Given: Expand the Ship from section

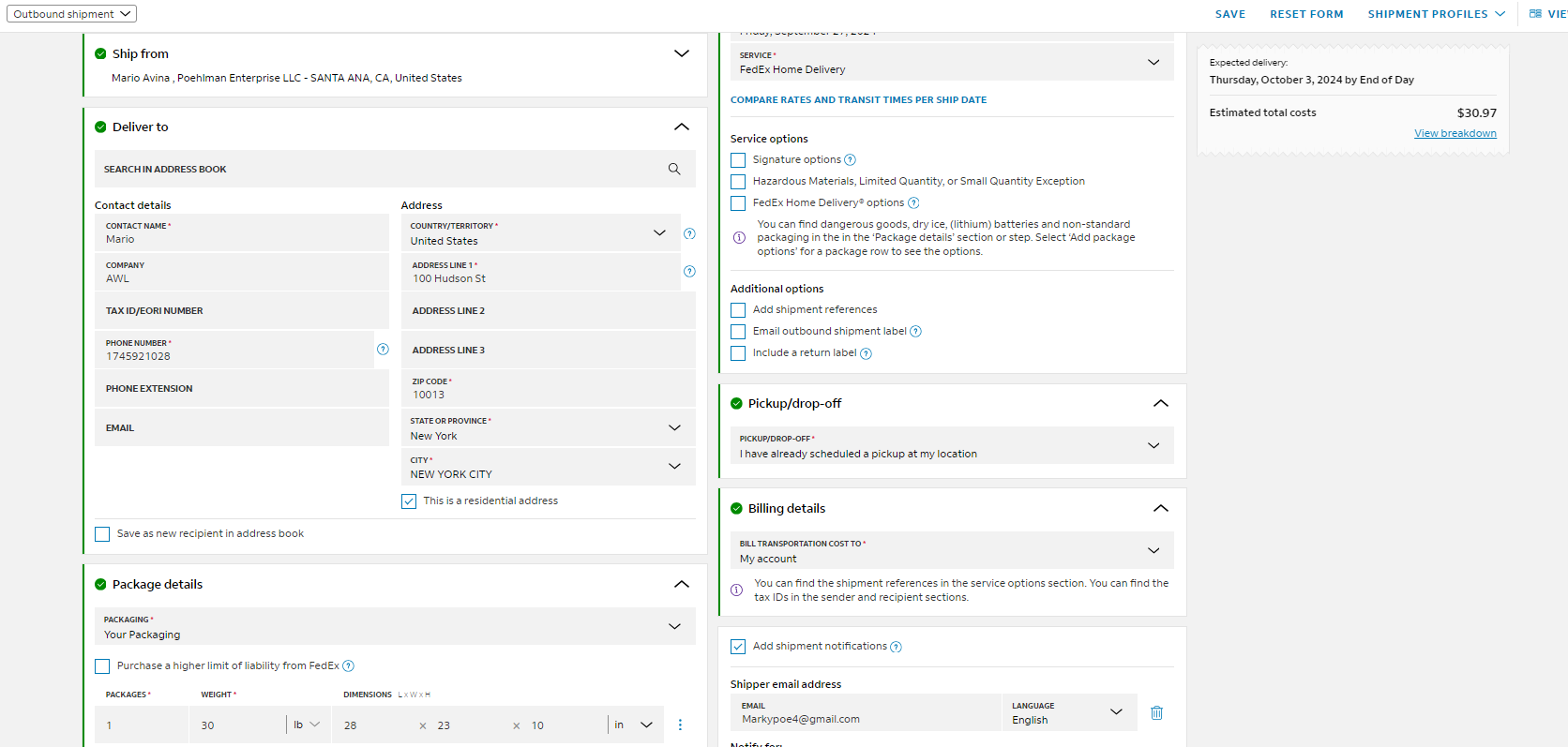Looking at the screenshot, I should [682, 53].
